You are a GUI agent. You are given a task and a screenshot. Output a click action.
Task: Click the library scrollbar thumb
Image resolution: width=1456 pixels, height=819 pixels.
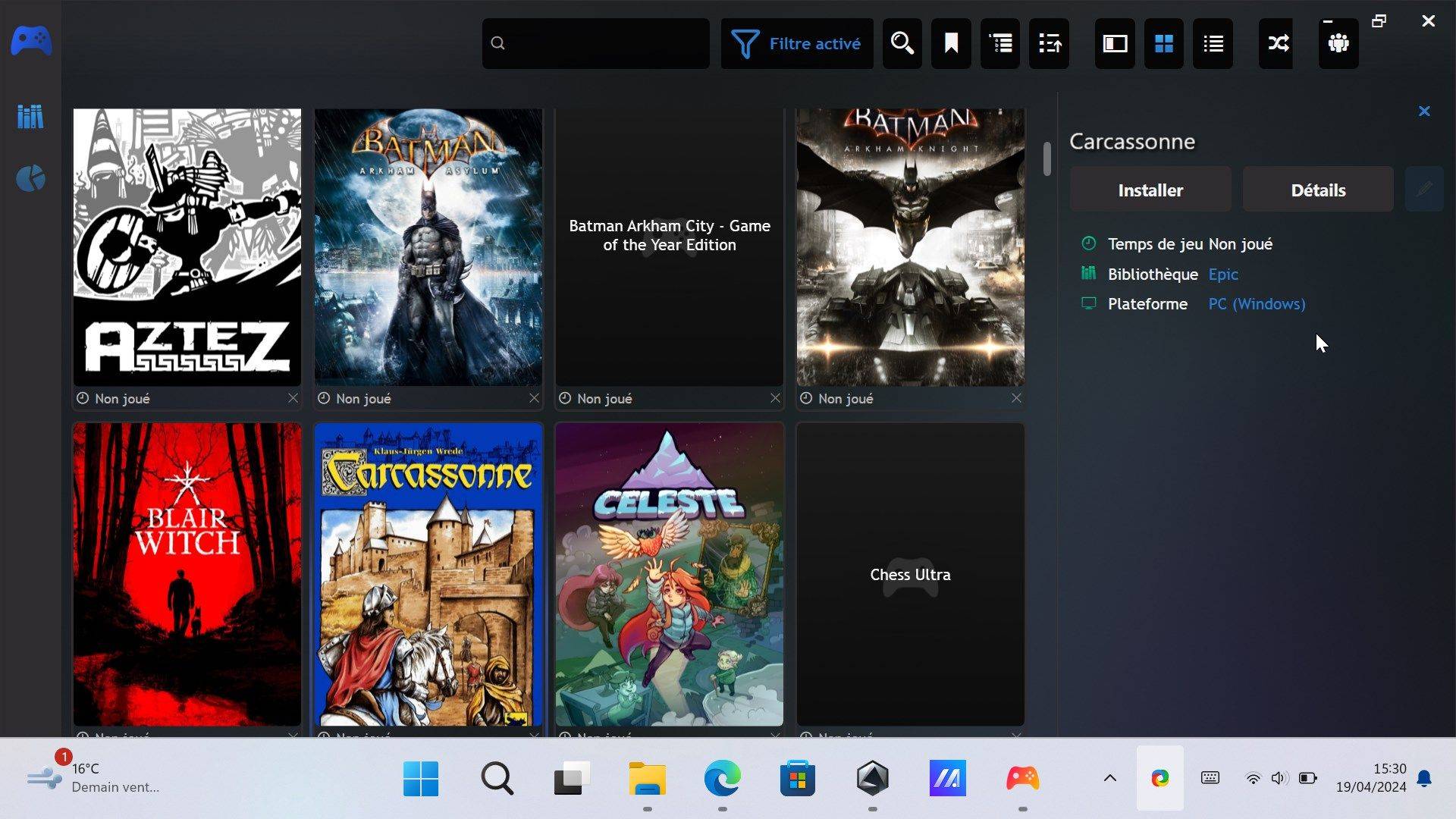point(1047,159)
